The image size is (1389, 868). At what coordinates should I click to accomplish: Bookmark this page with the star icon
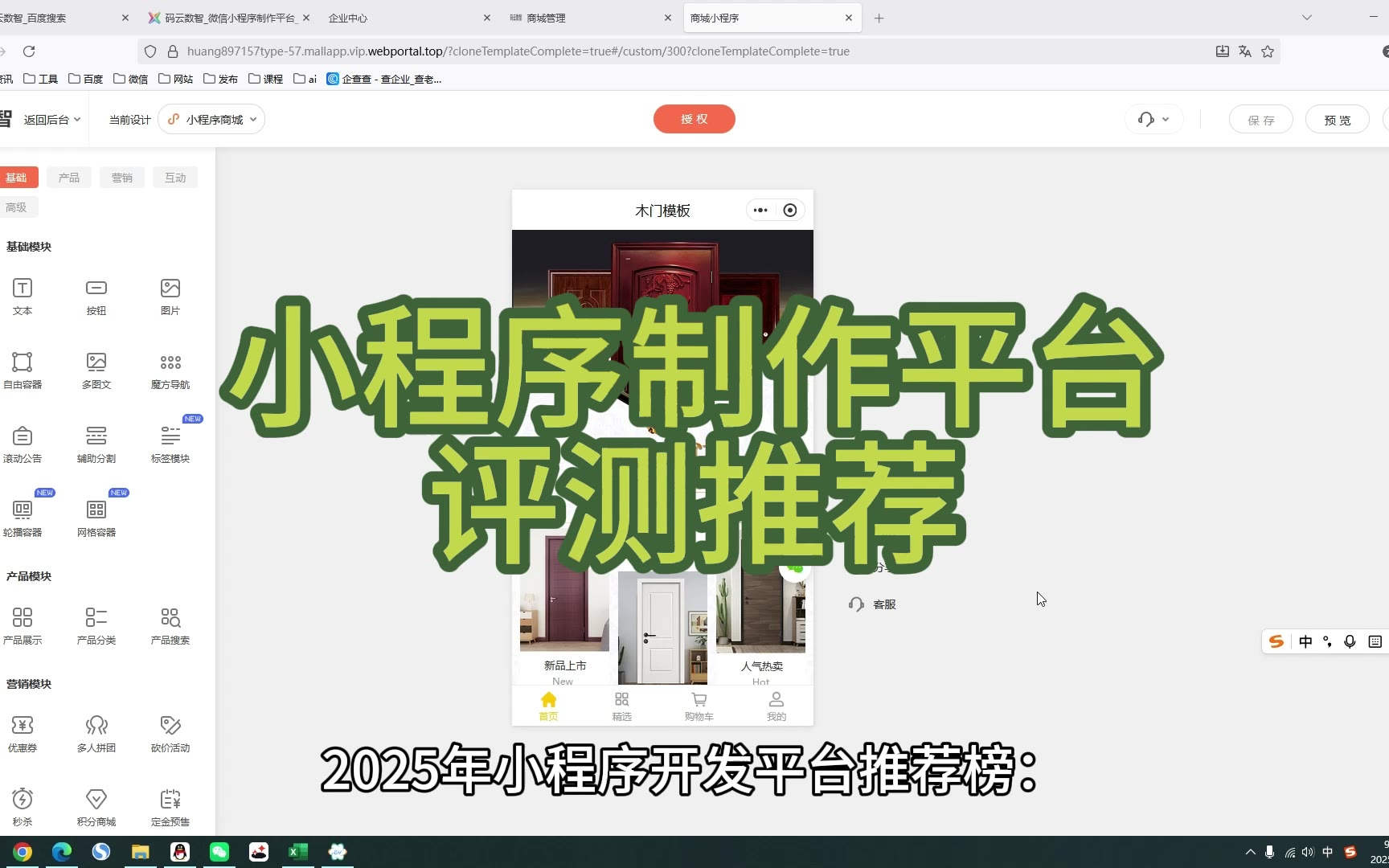coord(1268,51)
